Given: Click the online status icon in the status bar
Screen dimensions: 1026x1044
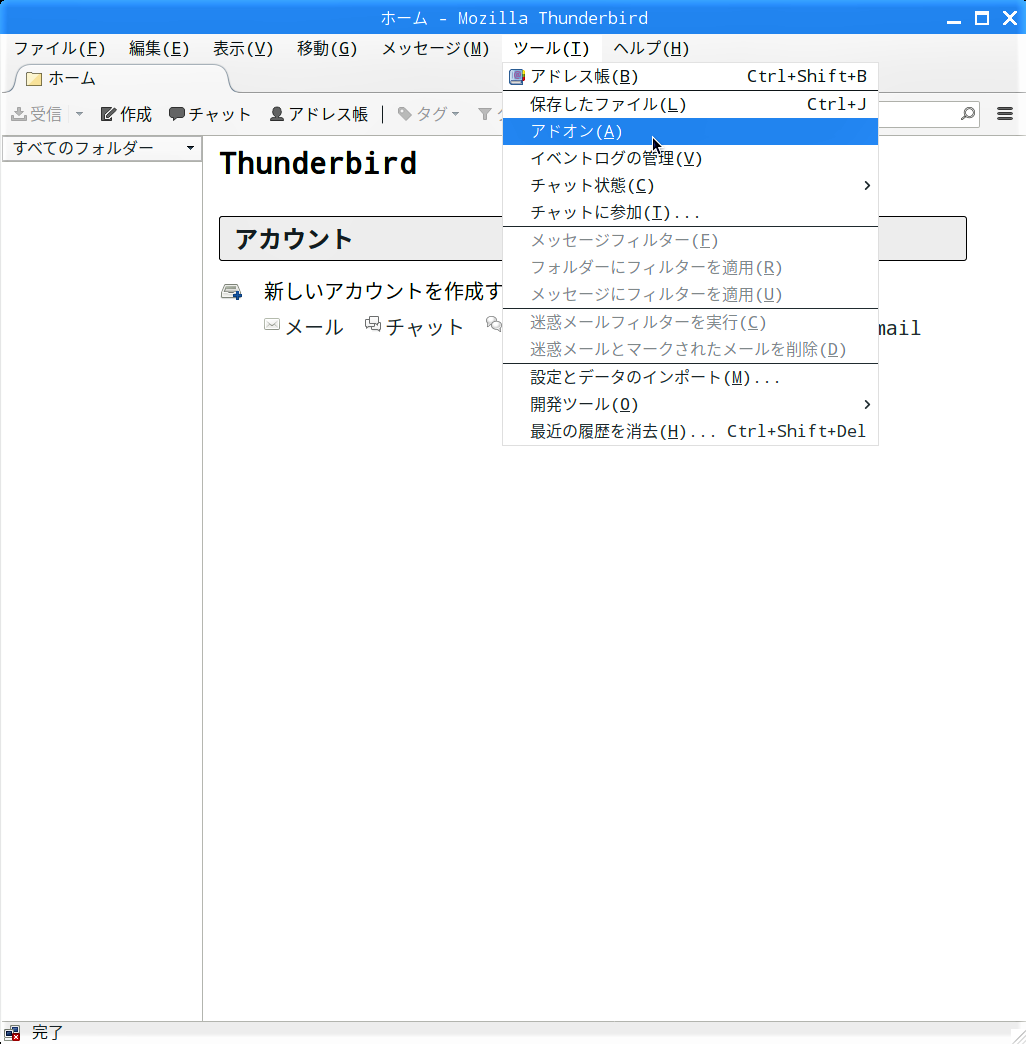Looking at the screenshot, I should click(12, 1033).
